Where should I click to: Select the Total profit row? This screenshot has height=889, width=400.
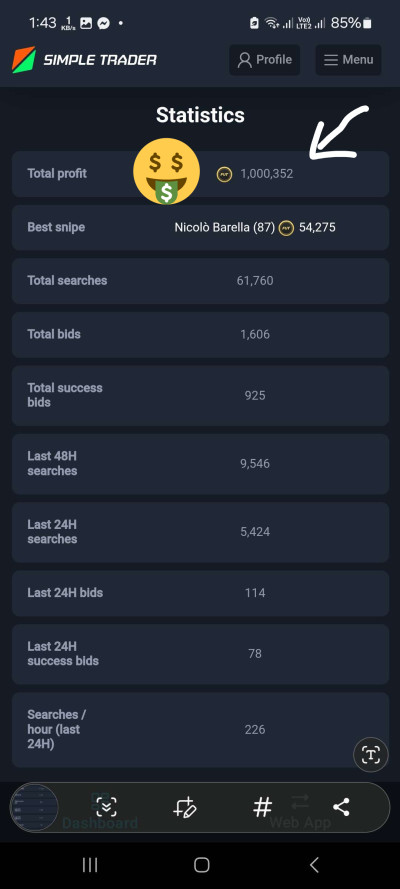pyautogui.click(x=200, y=174)
